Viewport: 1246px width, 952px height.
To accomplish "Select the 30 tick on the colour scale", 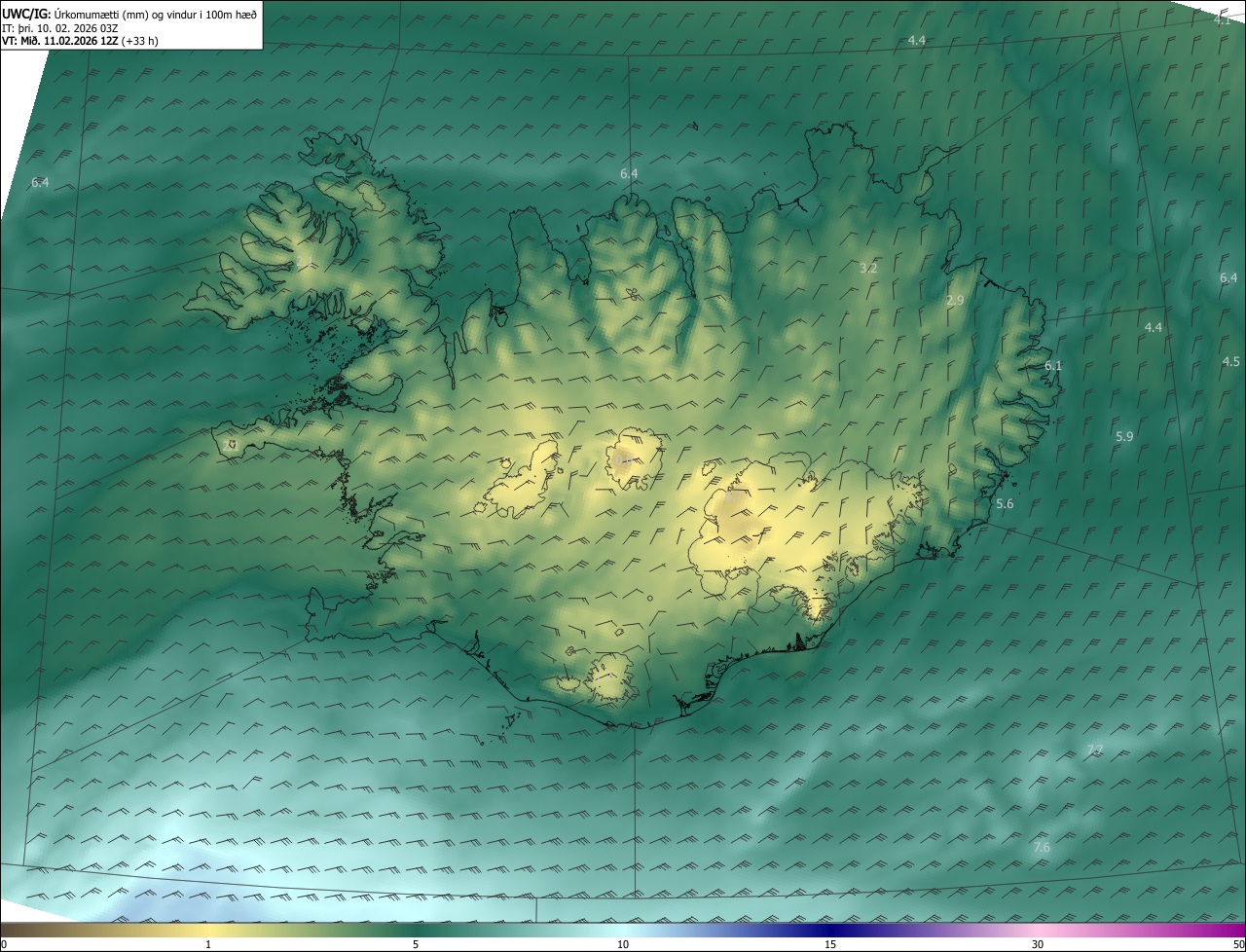I will pyautogui.click(x=1038, y=944).
